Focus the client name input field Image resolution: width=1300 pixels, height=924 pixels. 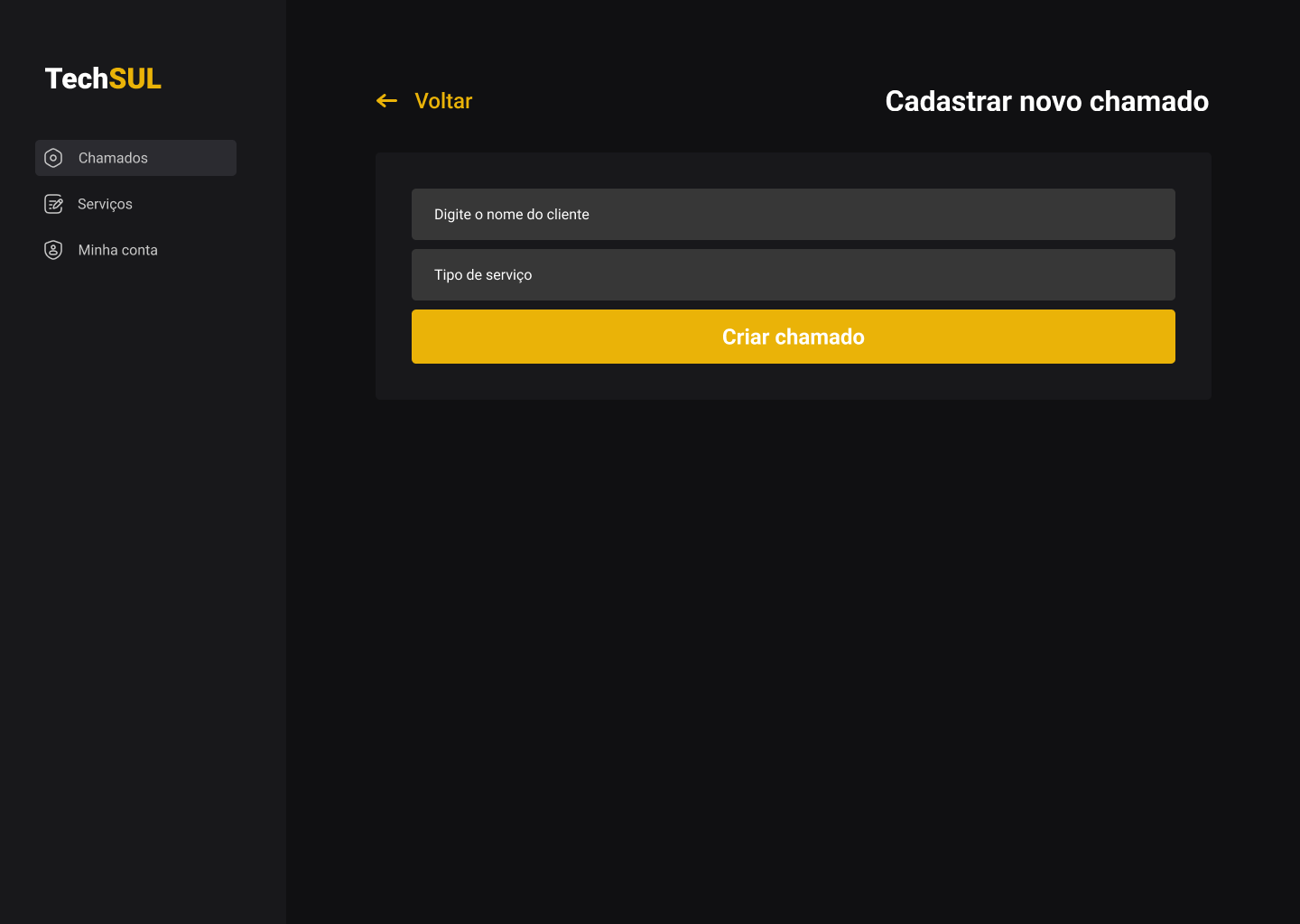793,214
